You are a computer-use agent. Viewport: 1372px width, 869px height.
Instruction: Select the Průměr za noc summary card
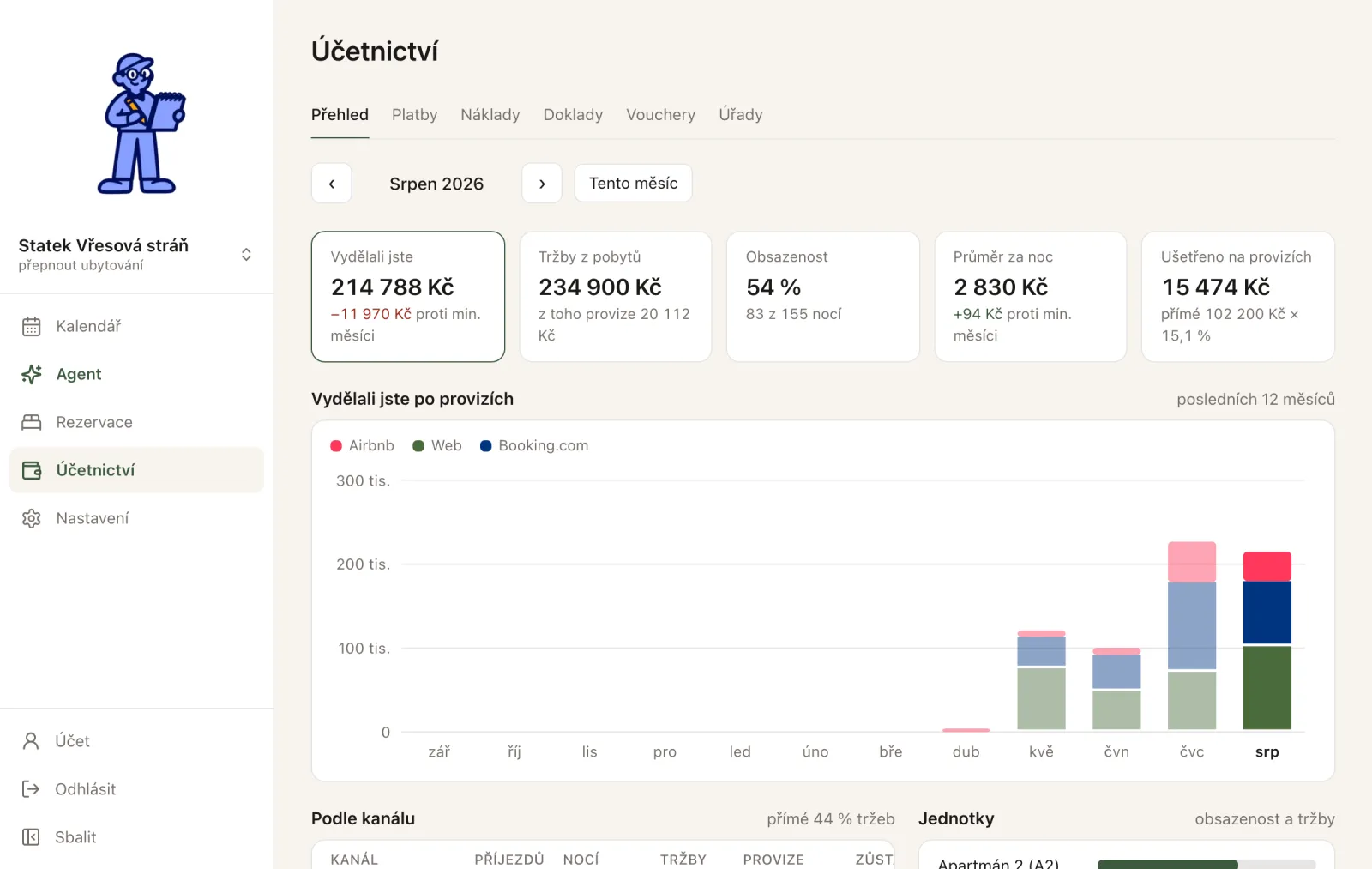coord(1031,297)
